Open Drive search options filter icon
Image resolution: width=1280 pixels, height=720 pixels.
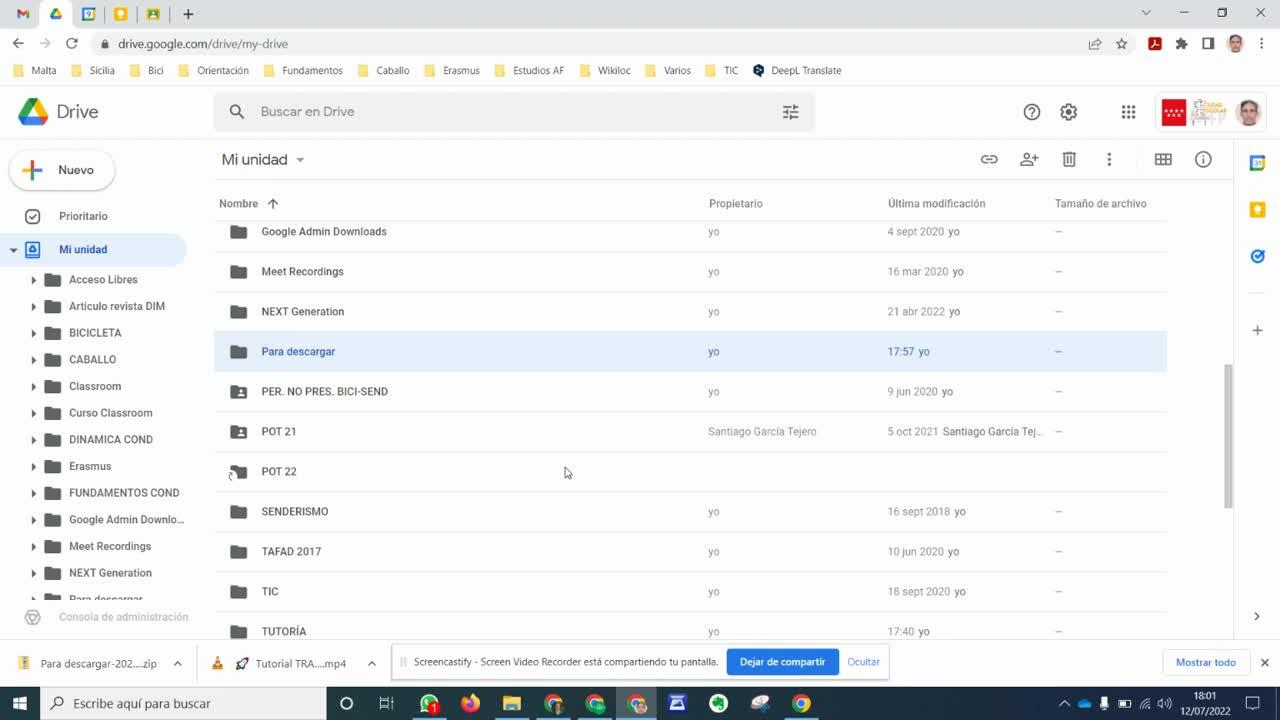point(790,112)
